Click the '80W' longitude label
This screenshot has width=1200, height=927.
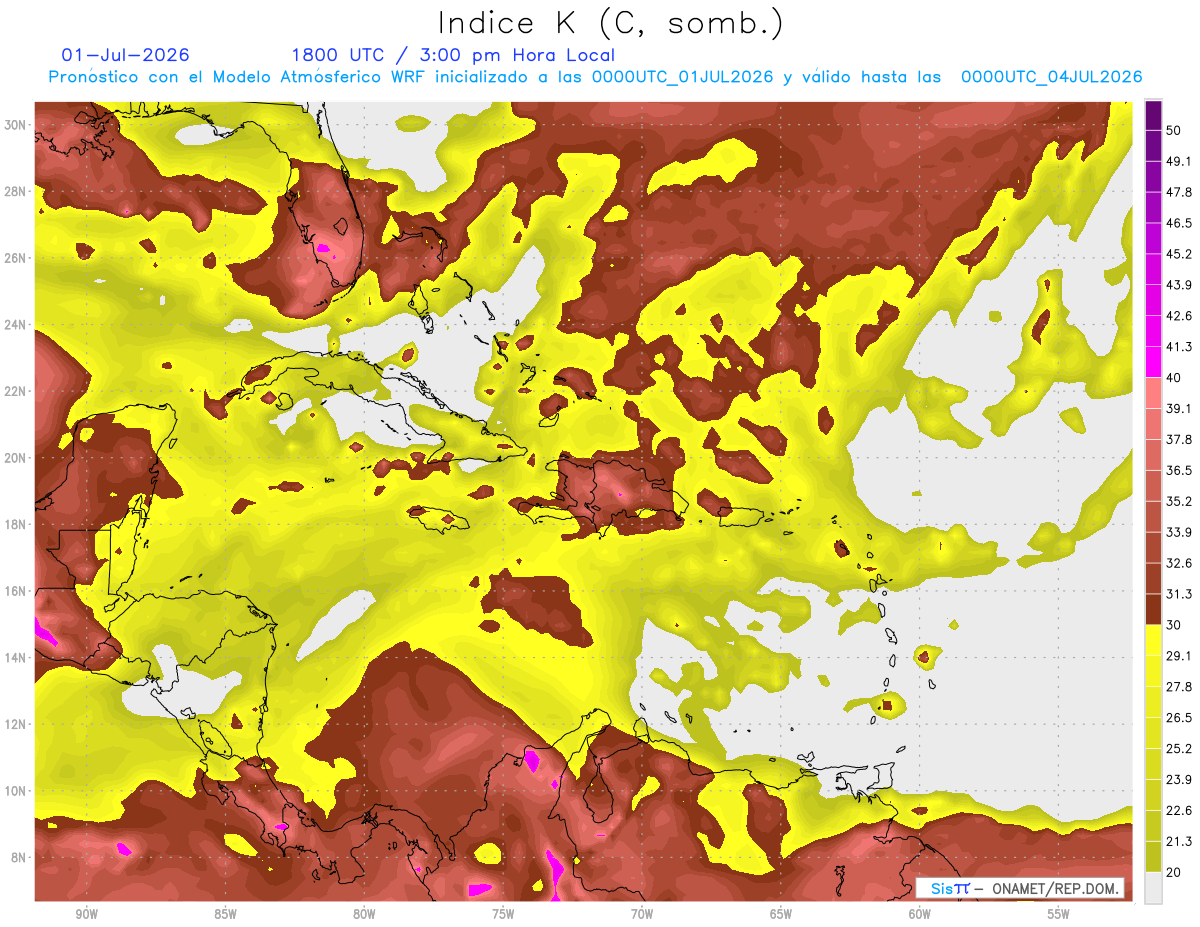[x=364, y=915]
